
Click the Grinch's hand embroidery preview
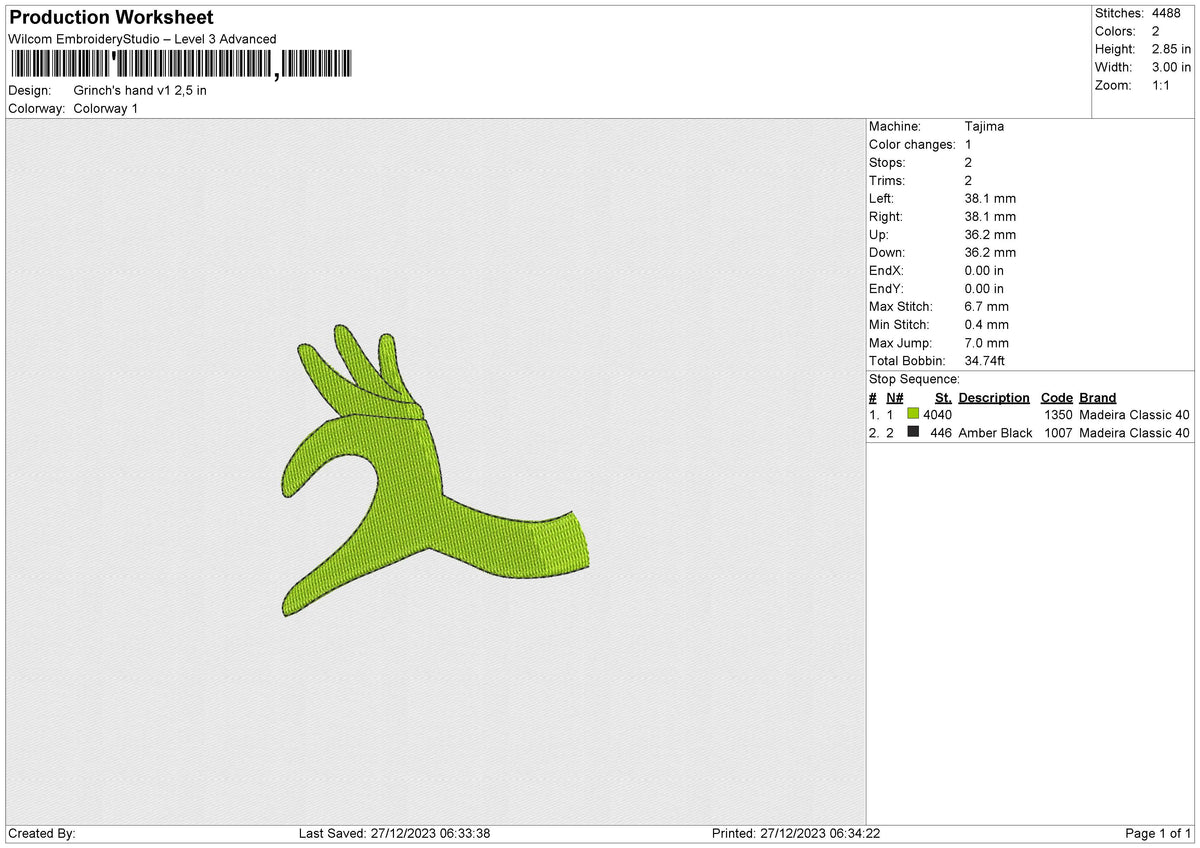coord(433,470)
